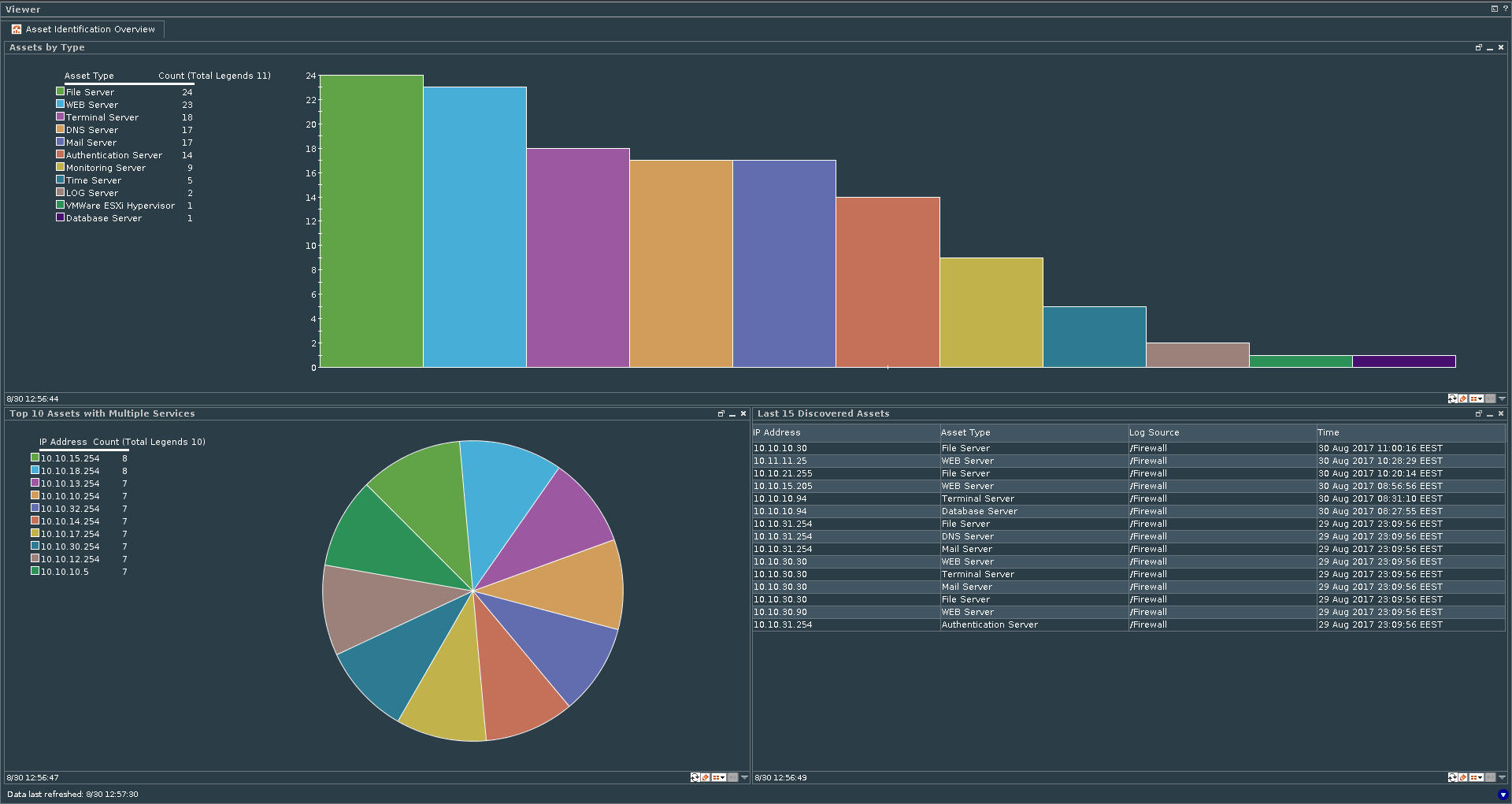The width and height of the screenshot is (1512, 804).
Task: Refresh the Top 10 Assets panel
Action: [x=695, y=777]
